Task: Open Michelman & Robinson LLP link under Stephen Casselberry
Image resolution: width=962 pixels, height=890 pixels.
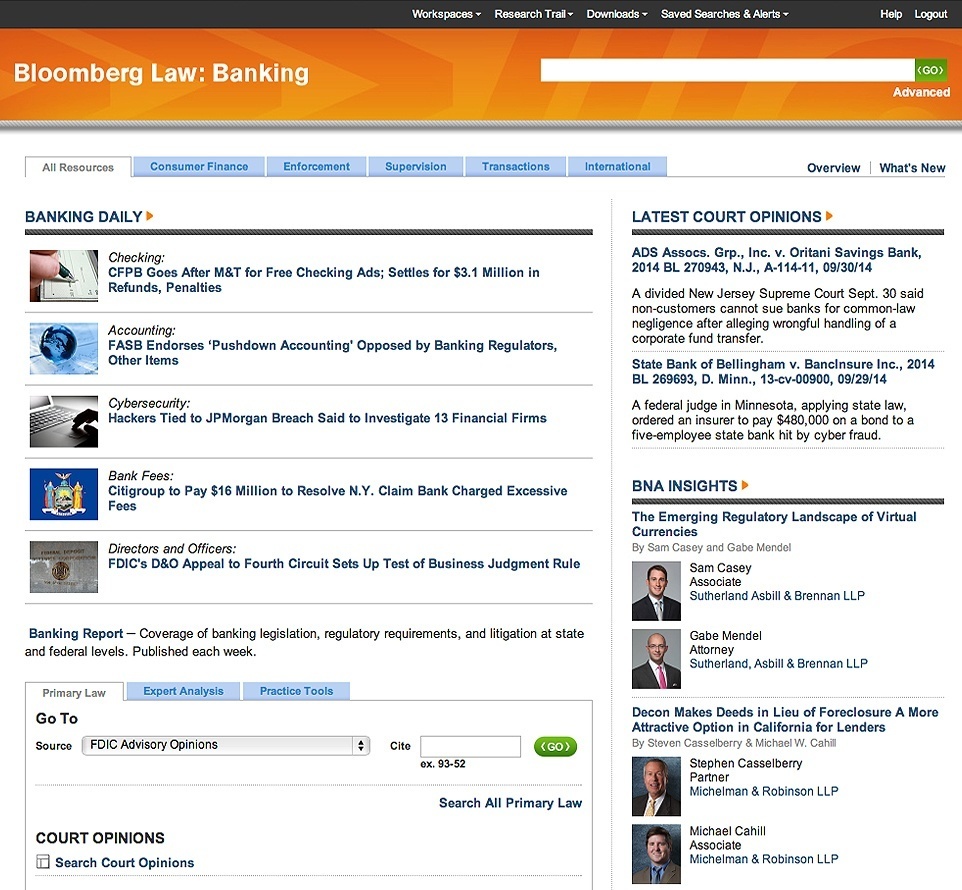Action: 764,791
